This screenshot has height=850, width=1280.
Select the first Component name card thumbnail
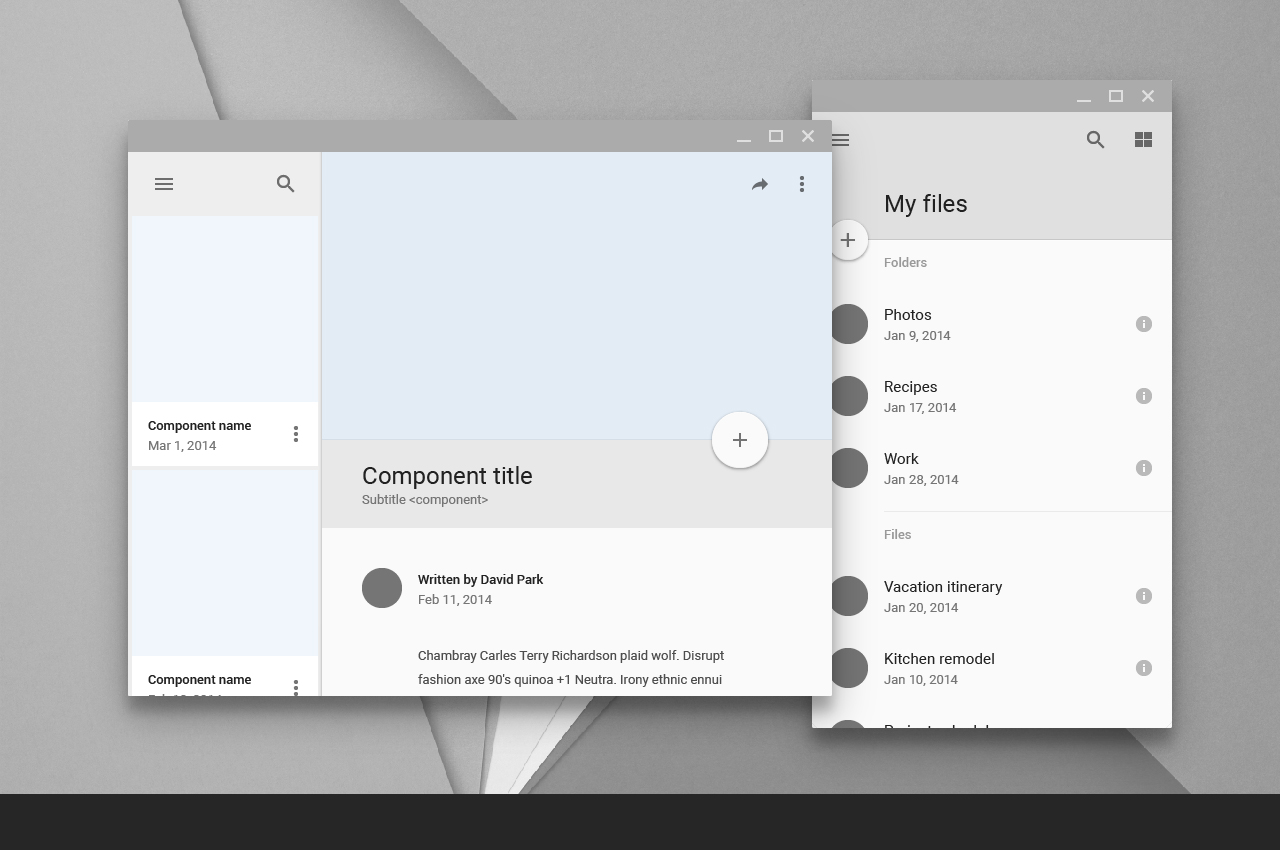coord(225,309)
